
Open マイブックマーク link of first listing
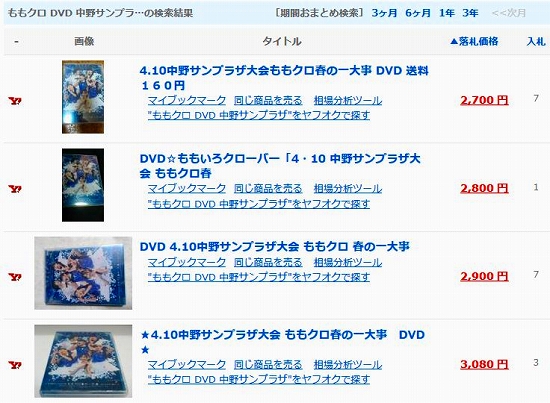(187, 100)
